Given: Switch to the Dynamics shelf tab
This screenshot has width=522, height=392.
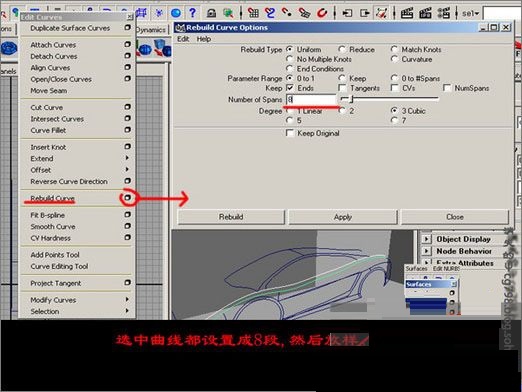Looking at the screenshot, I should coord(151,30).
